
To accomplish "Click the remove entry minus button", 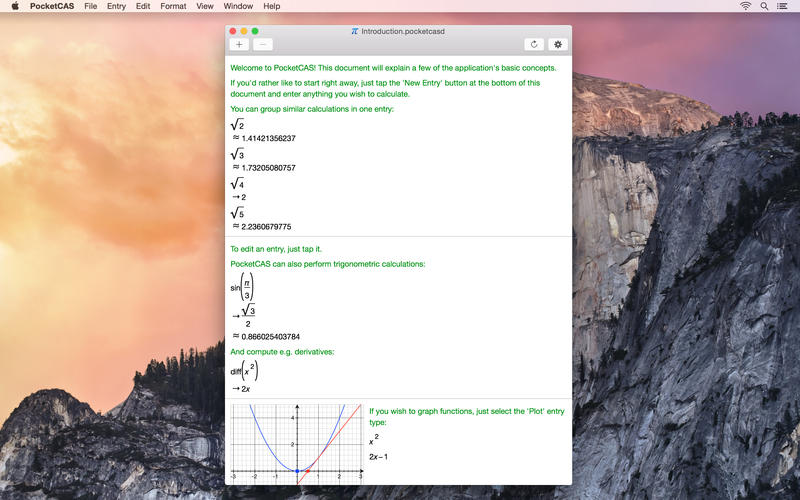I will [263, 44].
